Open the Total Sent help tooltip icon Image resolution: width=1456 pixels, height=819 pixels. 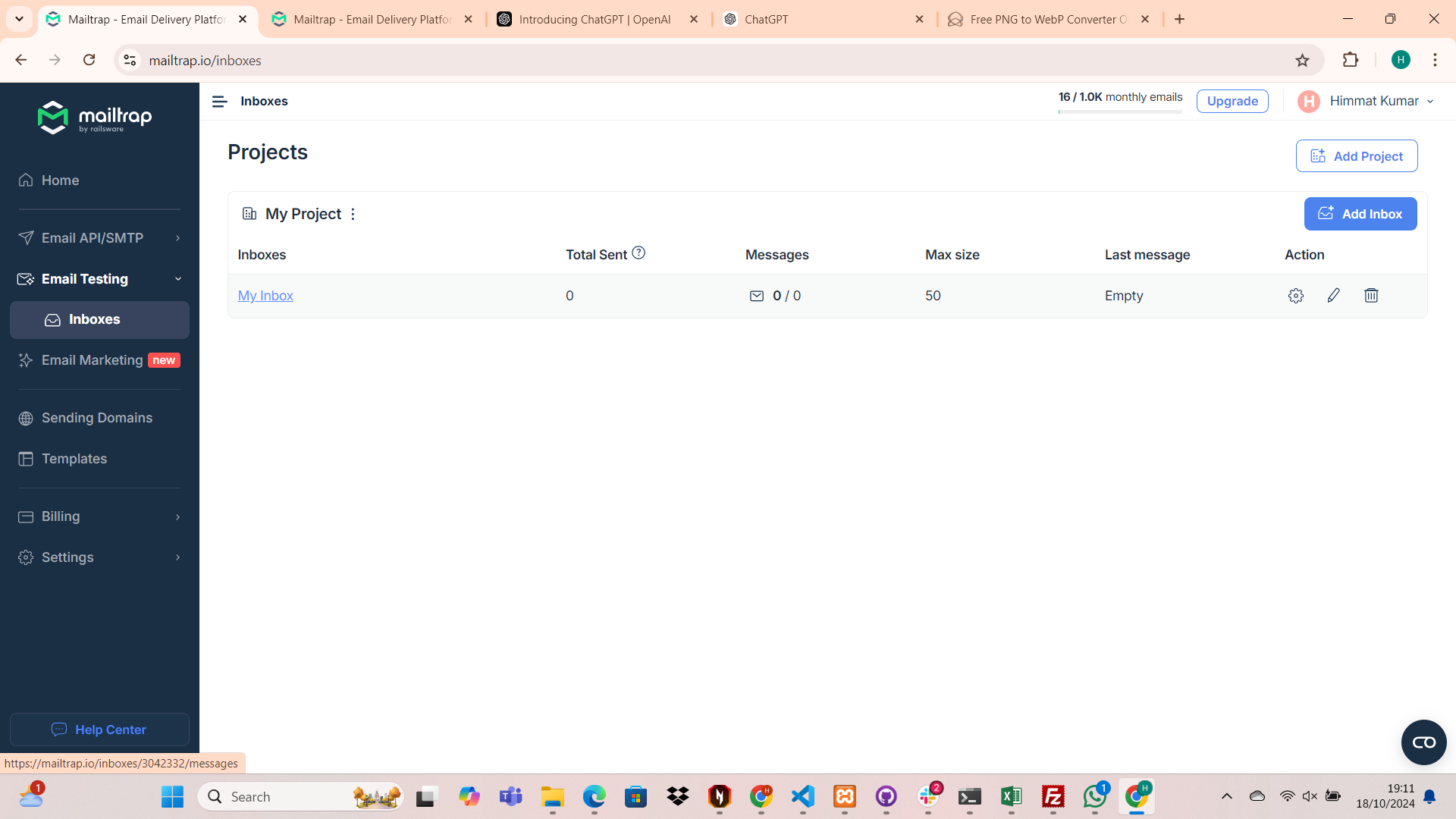pyautogui.click(x=639, y=253)
